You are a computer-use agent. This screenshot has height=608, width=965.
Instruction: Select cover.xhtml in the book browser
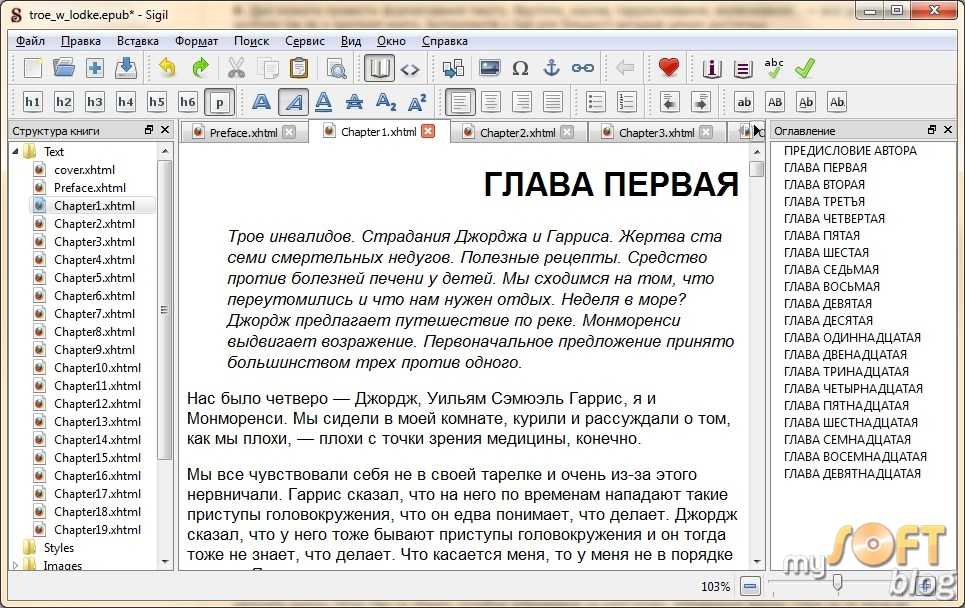click(x=84, y=170)
